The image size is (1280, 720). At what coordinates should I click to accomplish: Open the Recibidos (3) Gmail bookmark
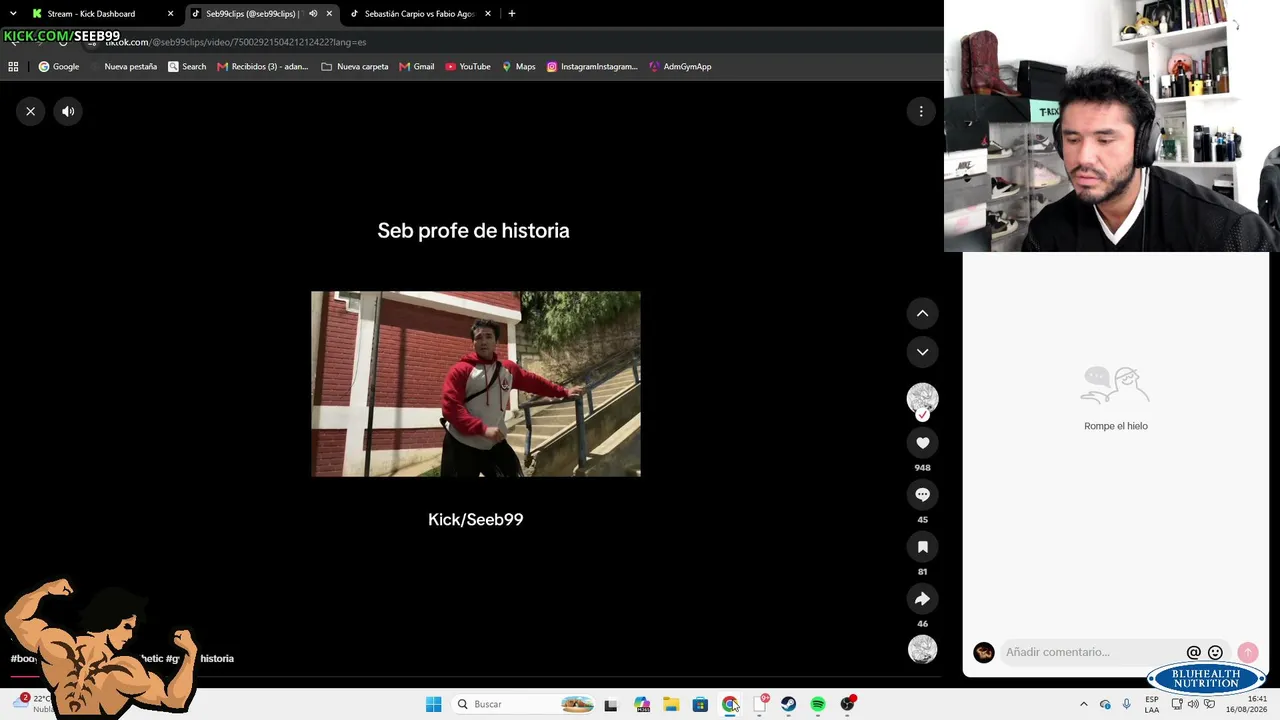click(262, 67)
